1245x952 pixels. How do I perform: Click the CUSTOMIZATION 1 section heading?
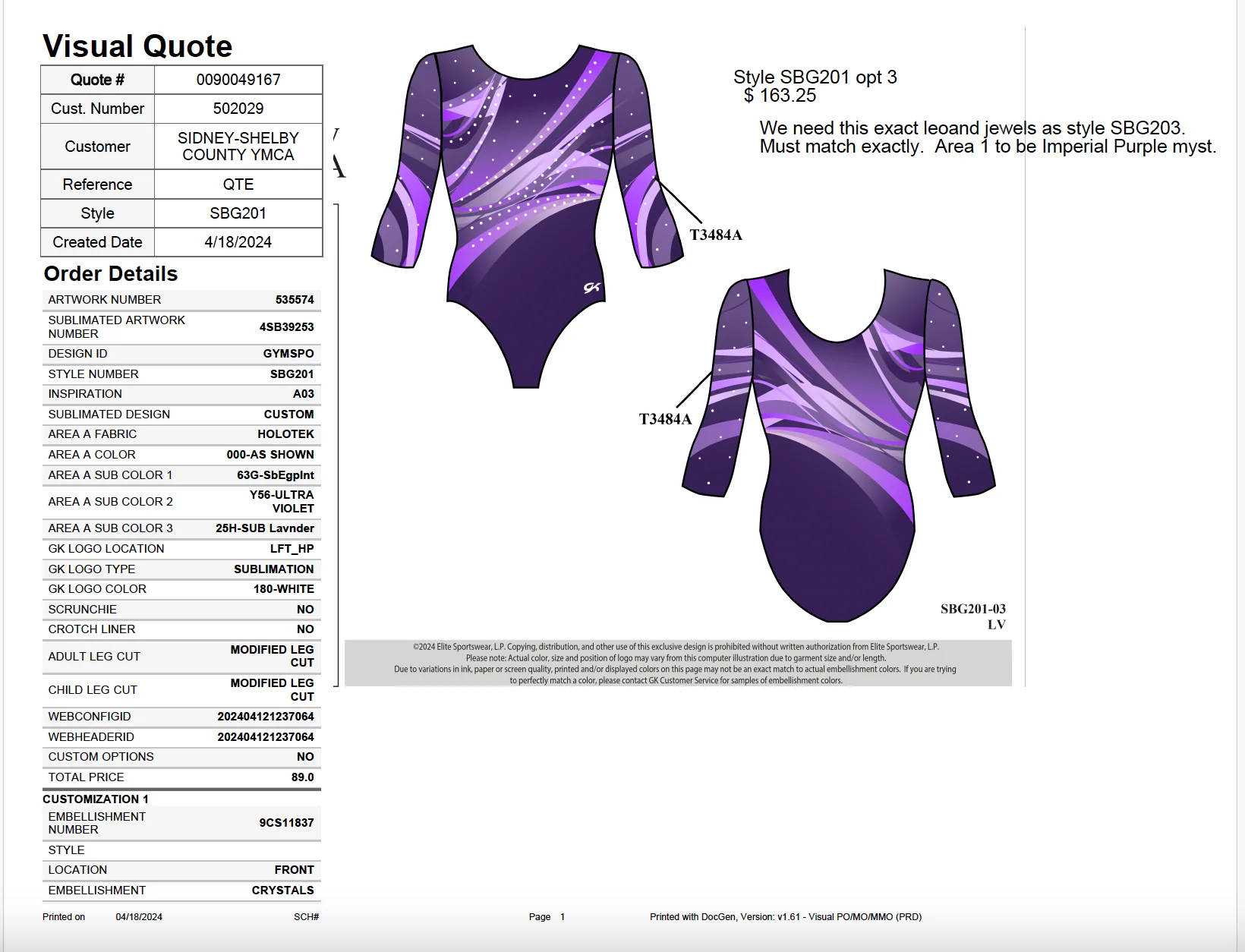(x=96, y=799)
